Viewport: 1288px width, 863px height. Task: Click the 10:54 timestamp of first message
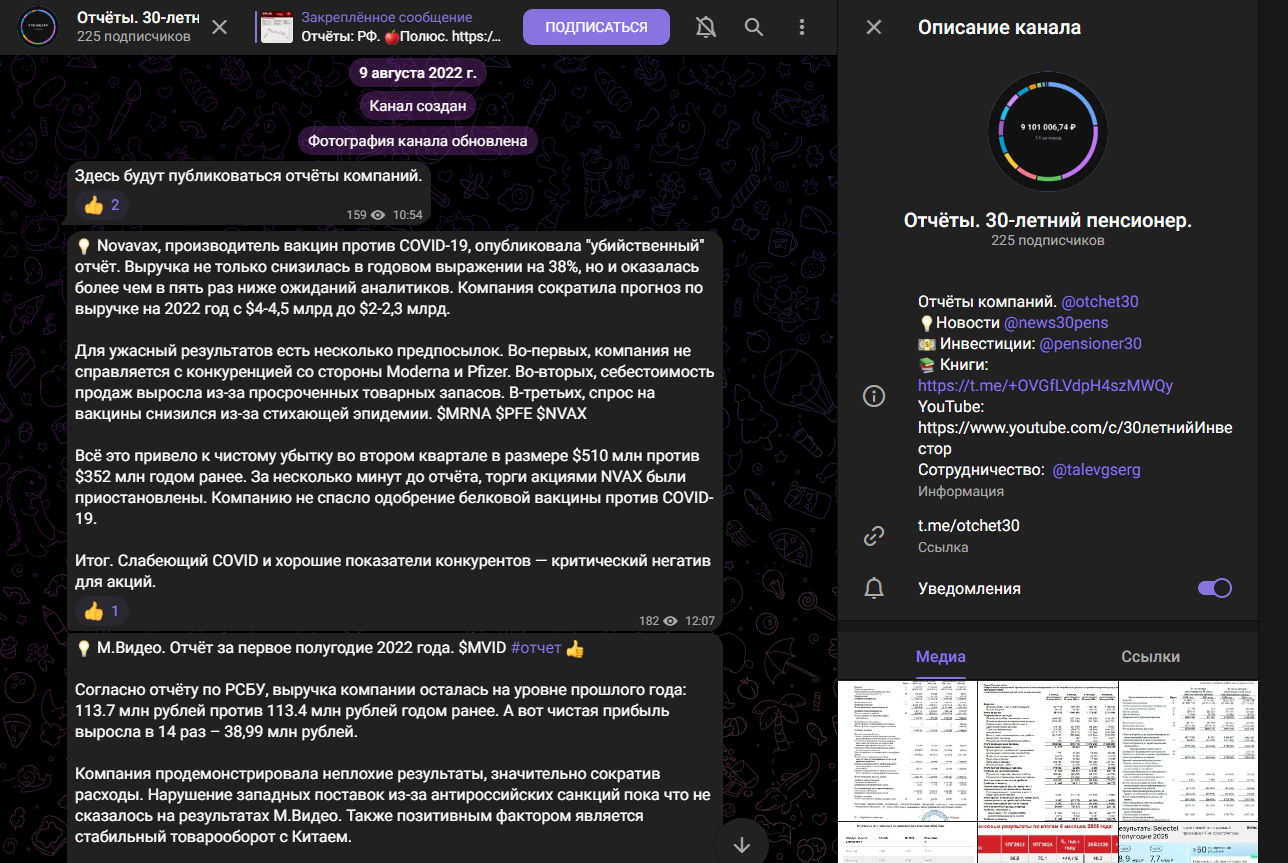pyautogui.click(x=407, y=215)
